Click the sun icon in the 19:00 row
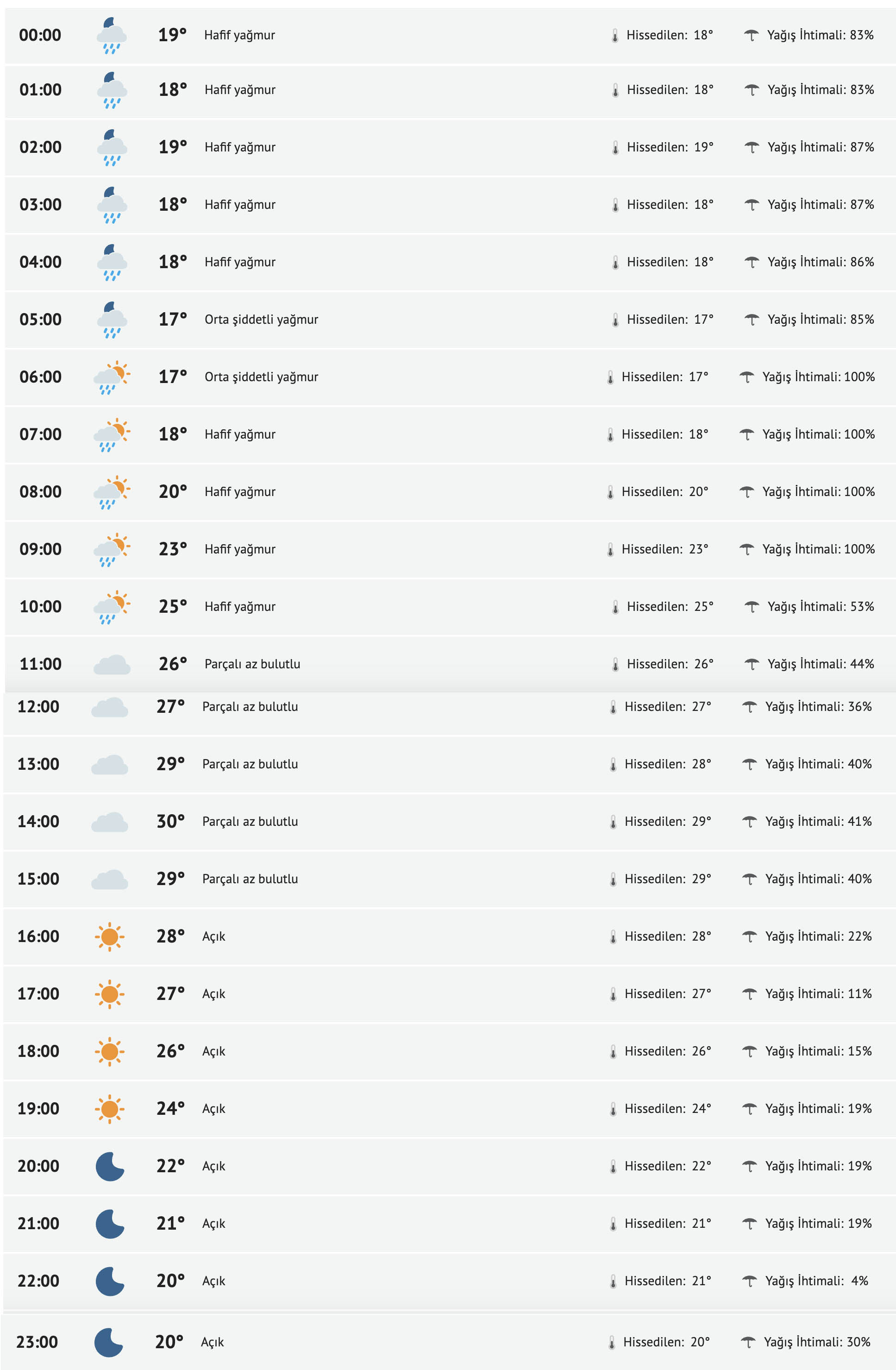Screen dimensions: 896x1370 [x=109, y=1109]
